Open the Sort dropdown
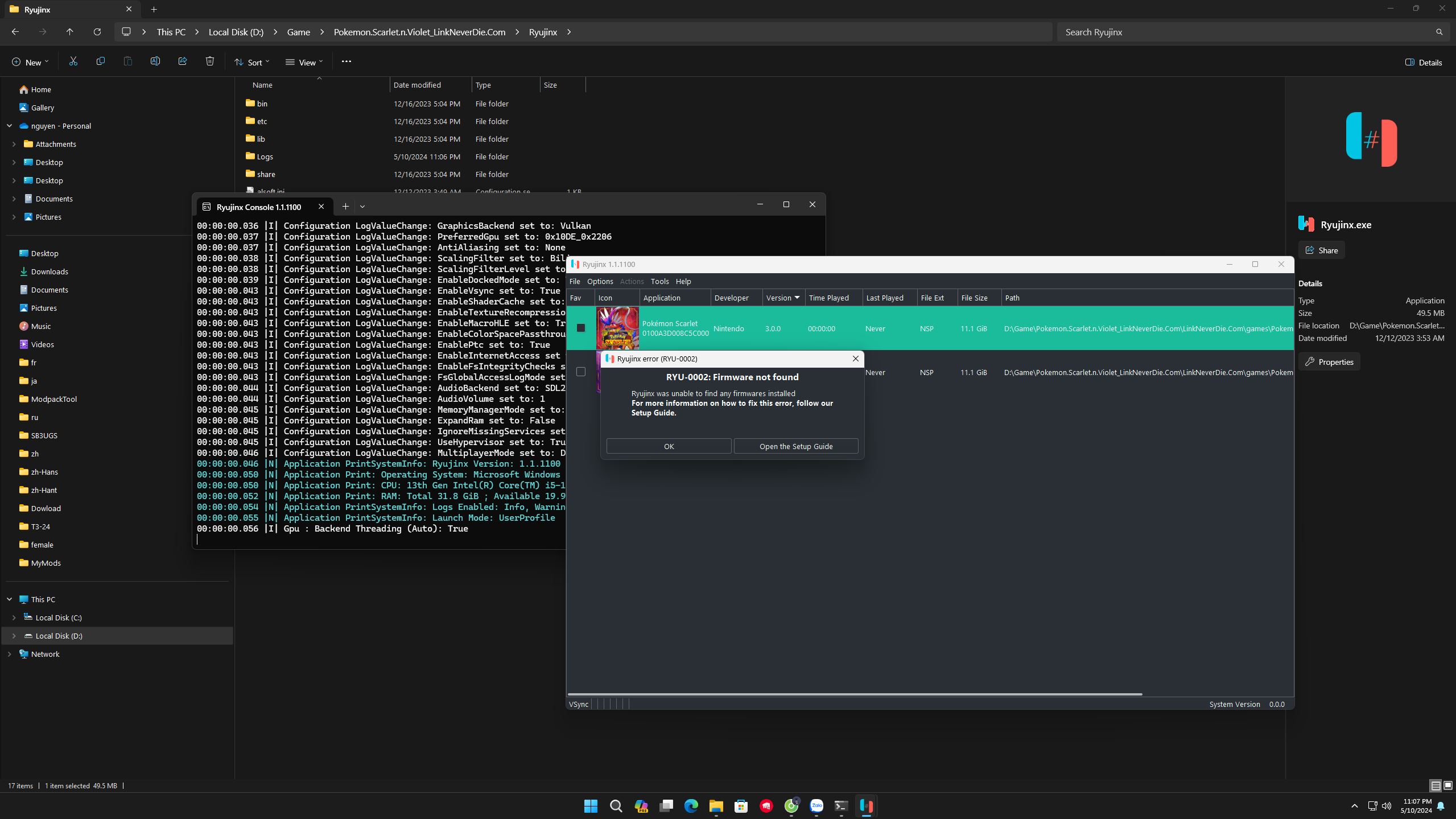The width and height of the screenshot is (1456, 819). click(252, 62)
